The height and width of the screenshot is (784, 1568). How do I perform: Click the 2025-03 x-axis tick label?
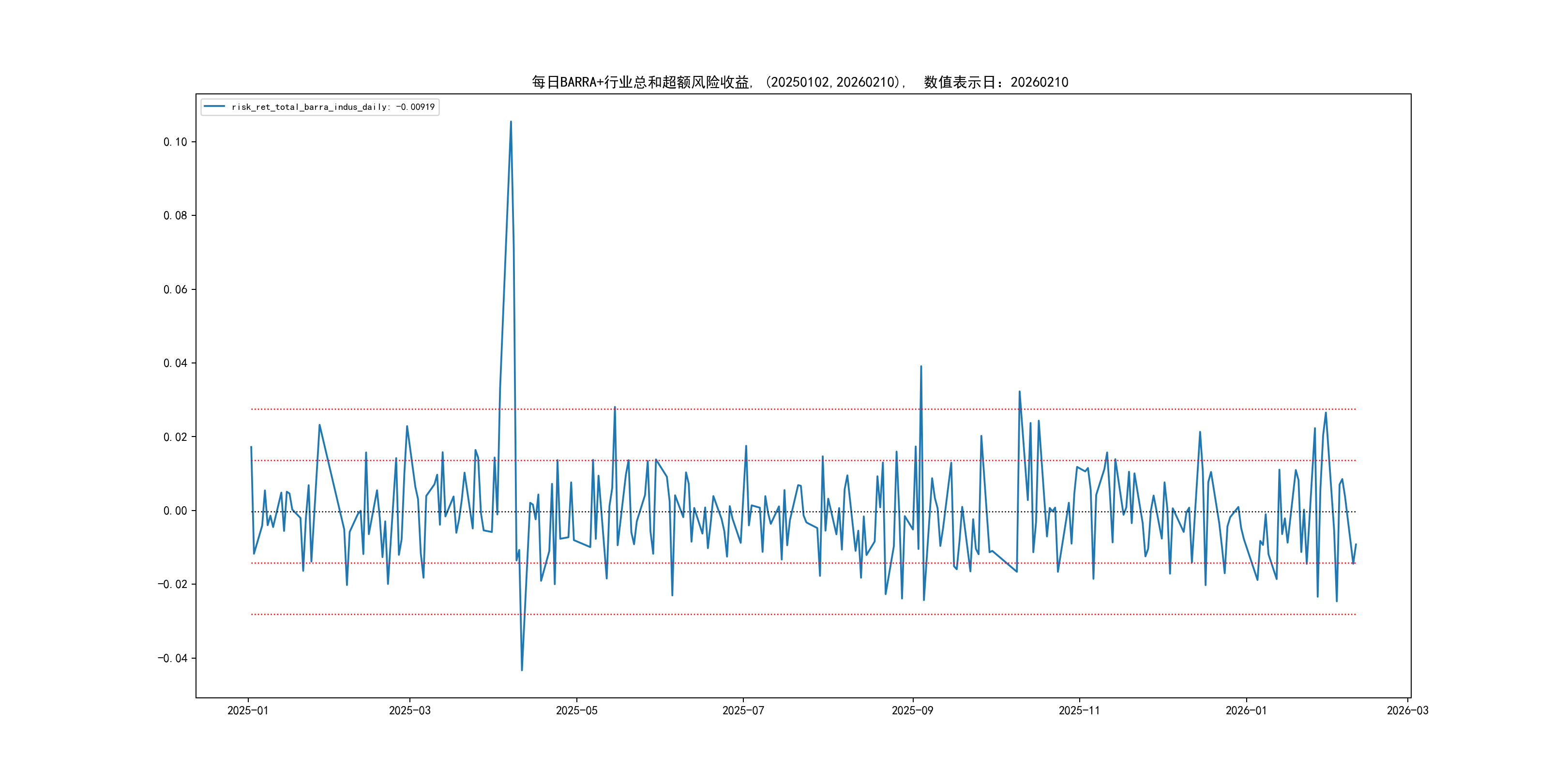pyautogui.click(x=409, y=710)
